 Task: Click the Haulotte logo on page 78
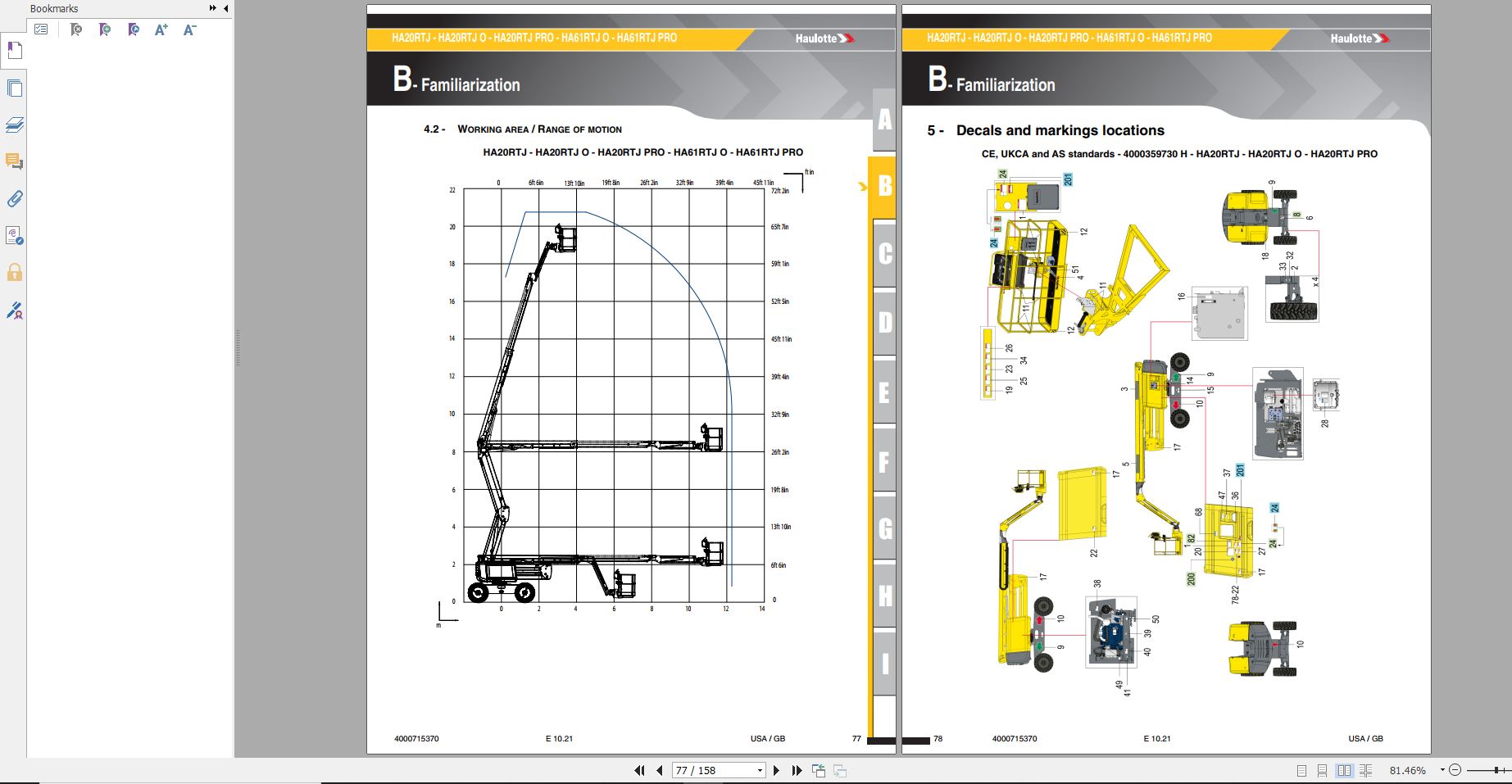tap(1360, 39)
